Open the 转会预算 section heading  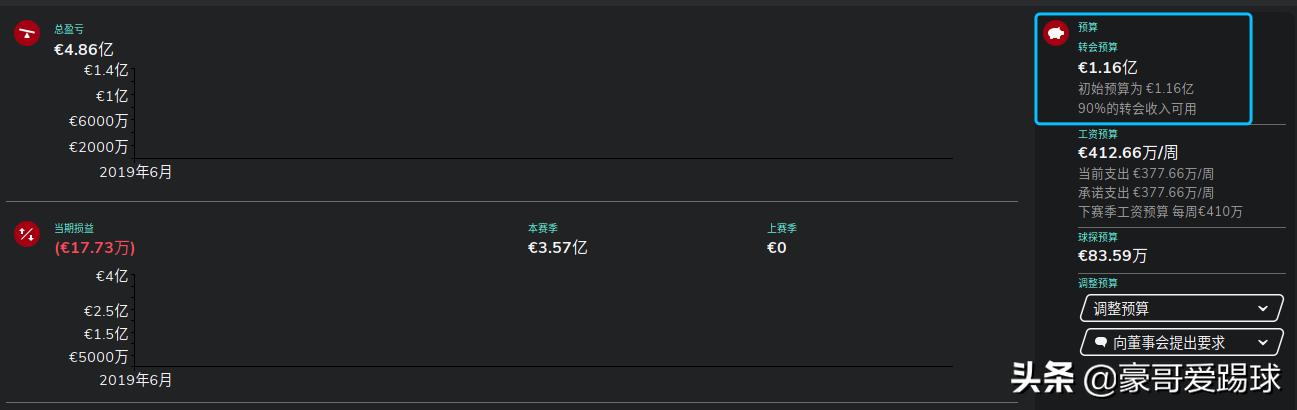point(1098,47)
